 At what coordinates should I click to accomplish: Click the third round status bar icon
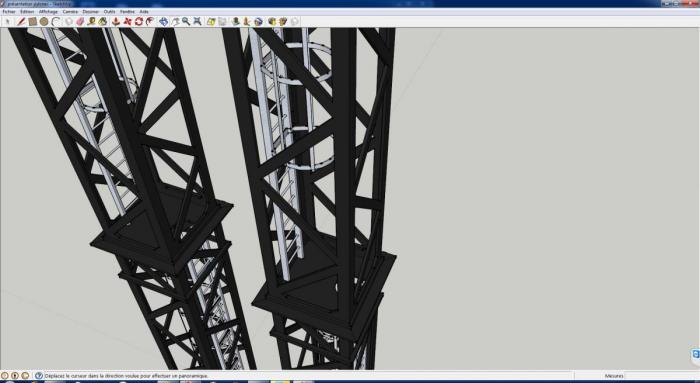click(x=25, y=376)
